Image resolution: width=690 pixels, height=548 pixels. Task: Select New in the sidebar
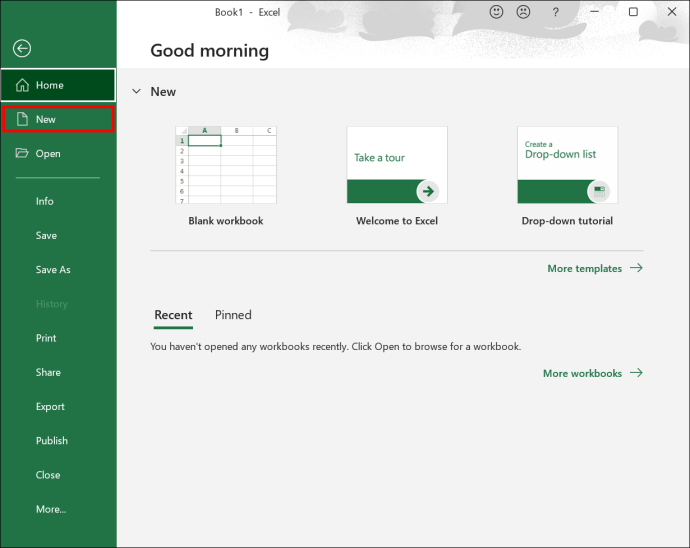pos(58,119)
